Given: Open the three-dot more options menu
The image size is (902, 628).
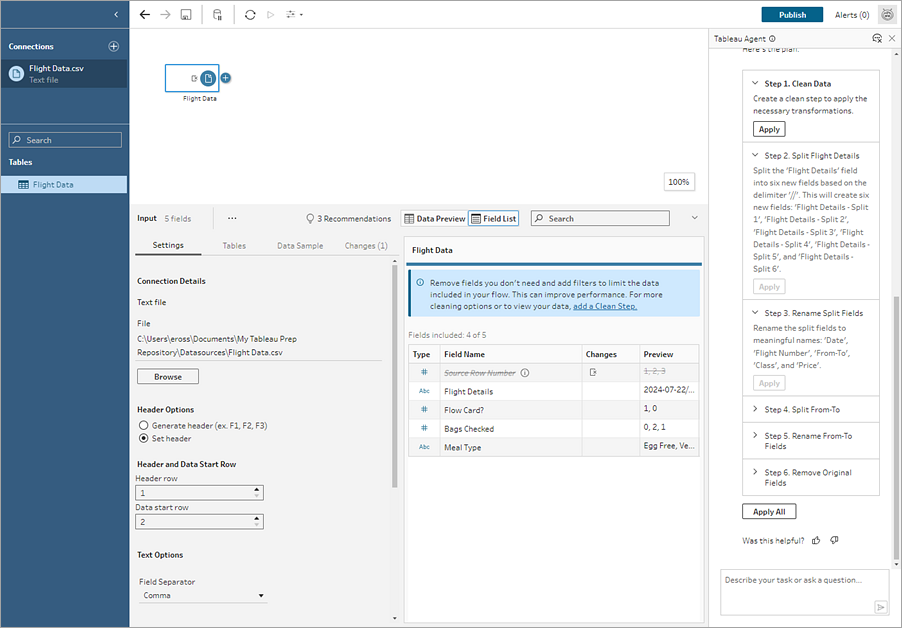Looking at the screenshot, I should (232, 218).
